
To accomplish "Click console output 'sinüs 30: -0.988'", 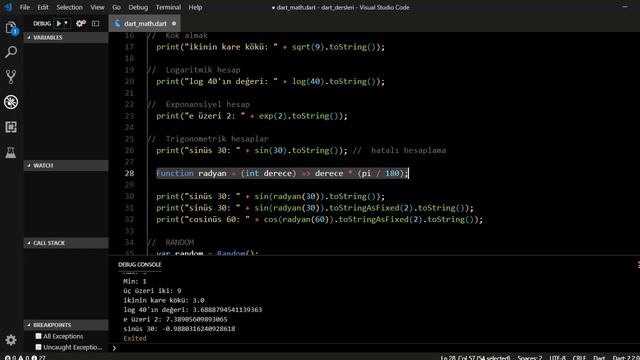I will (179, 329).
